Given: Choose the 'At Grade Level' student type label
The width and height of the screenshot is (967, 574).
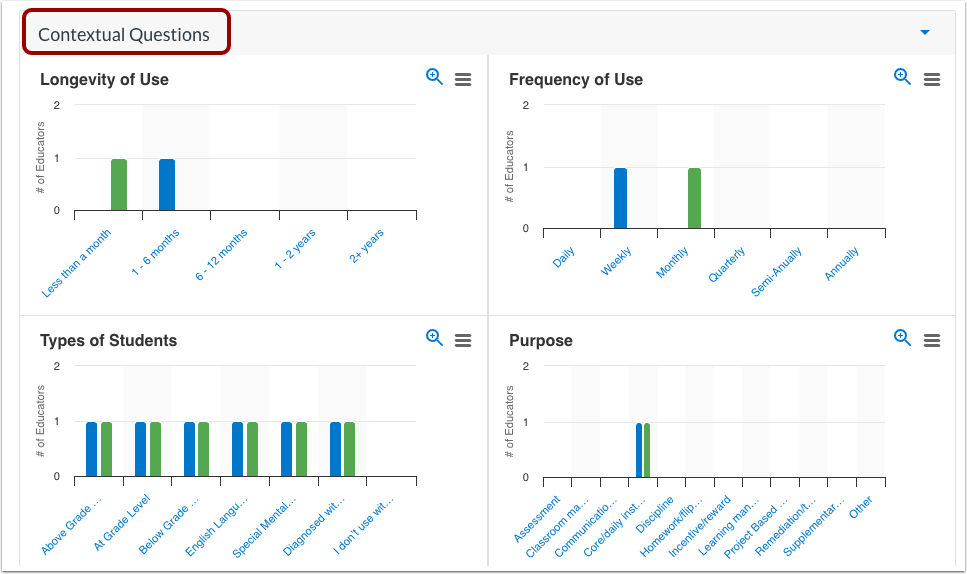Looking at the screenshot, I should pyautogui.click(x=121, y=522).
